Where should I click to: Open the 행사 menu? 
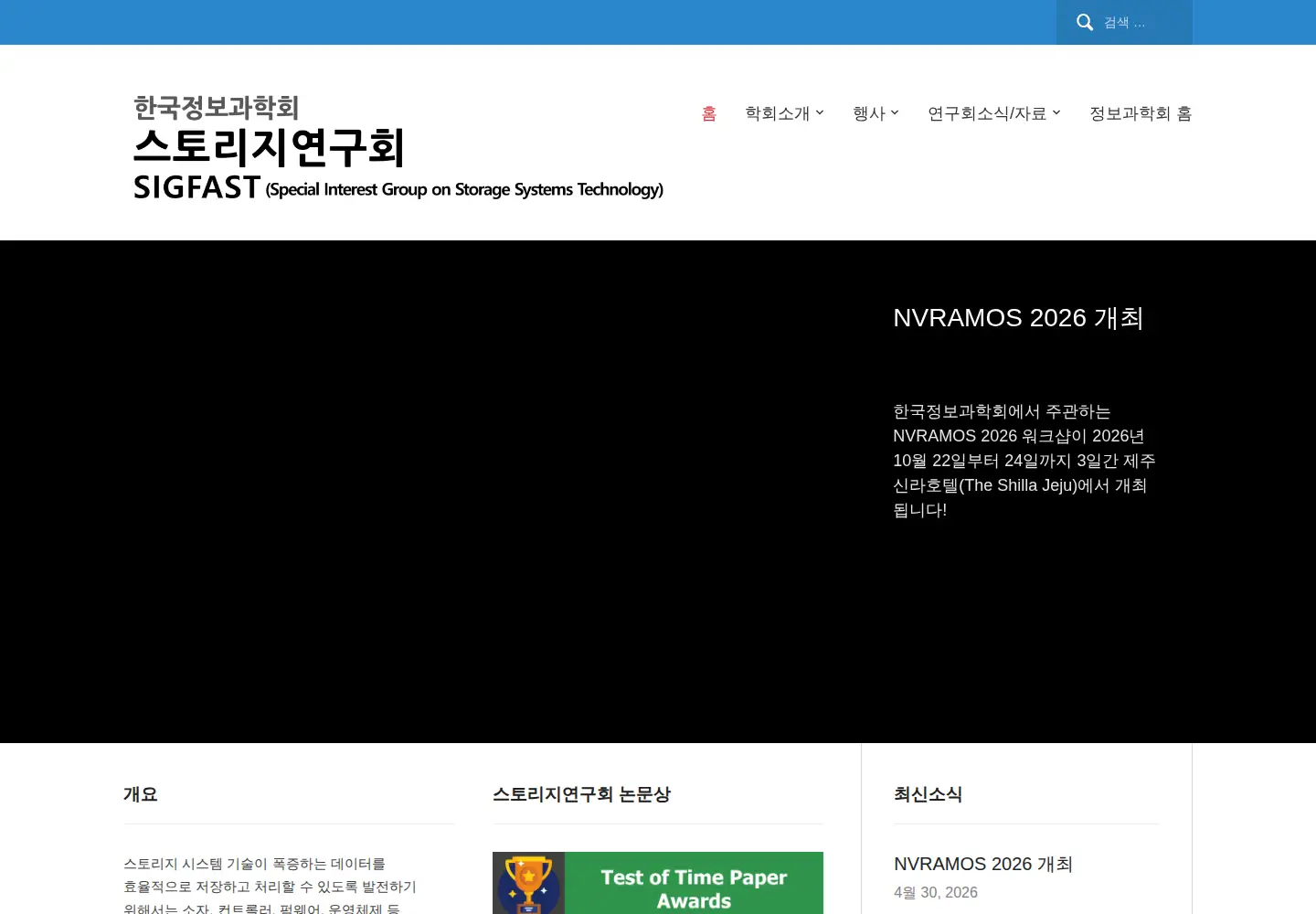869,113
